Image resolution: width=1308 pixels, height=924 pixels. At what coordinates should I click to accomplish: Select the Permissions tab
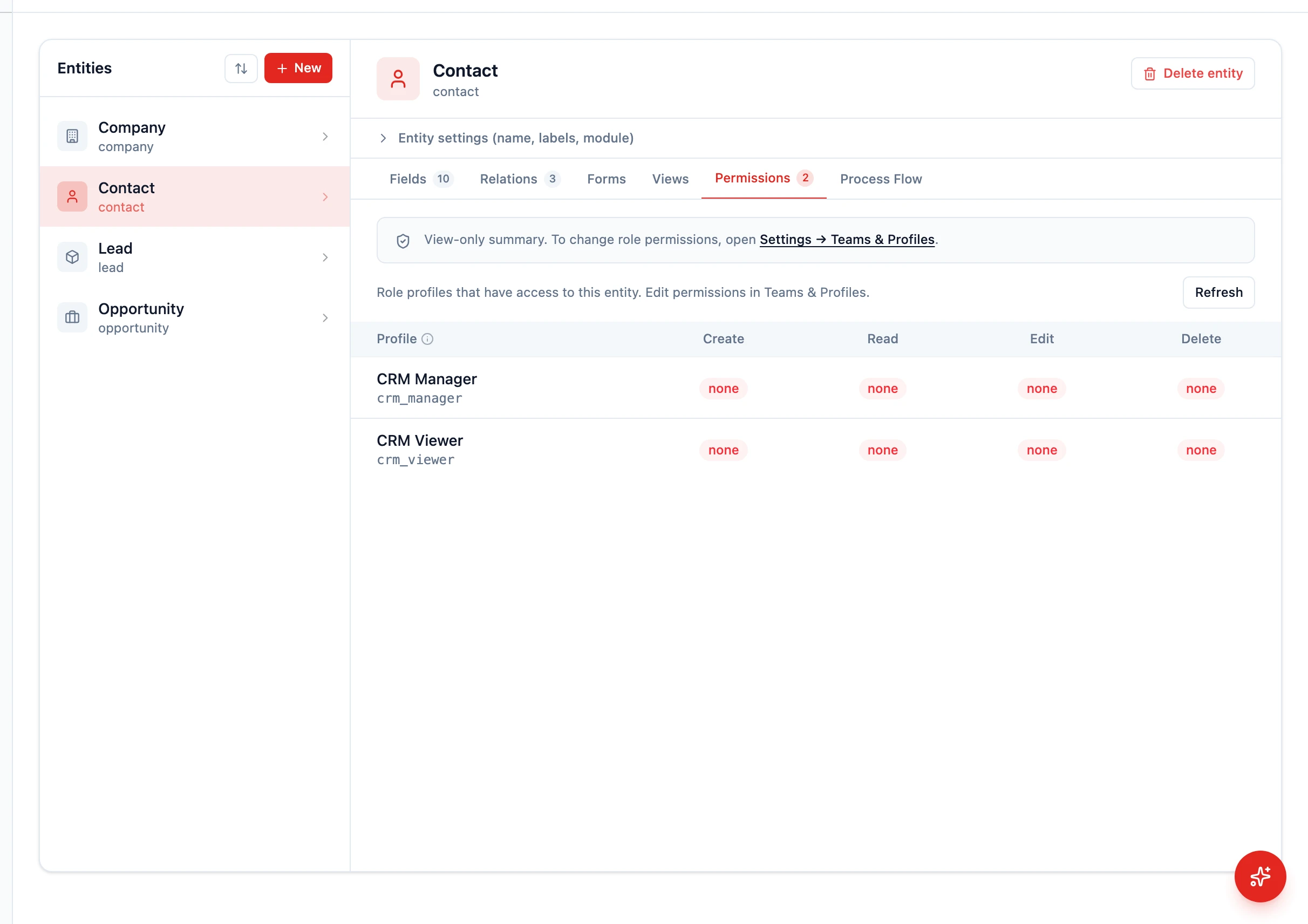click(x=764, y=178)
